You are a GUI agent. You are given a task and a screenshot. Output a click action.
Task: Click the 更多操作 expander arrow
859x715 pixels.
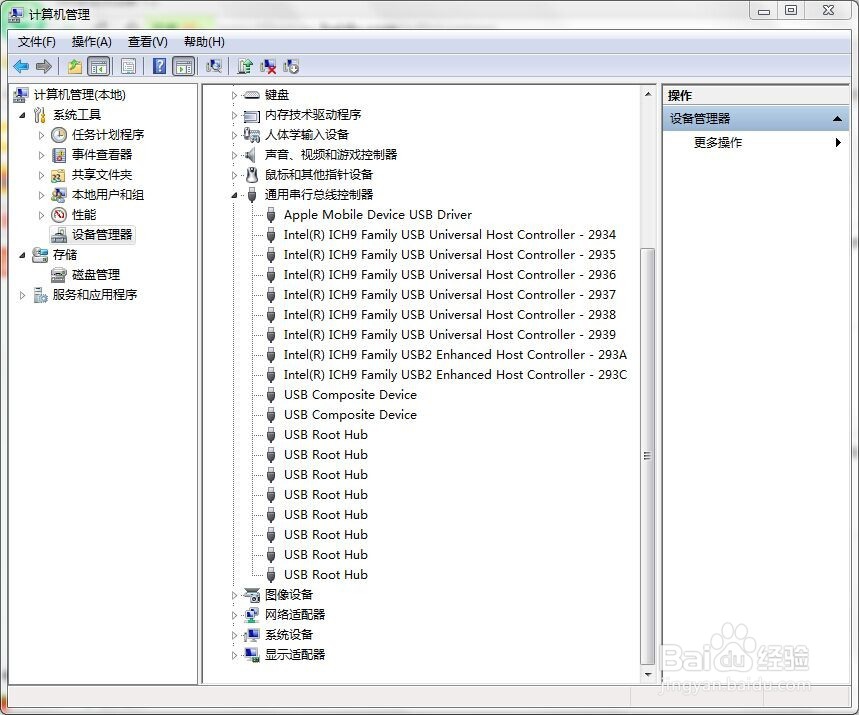838,142
